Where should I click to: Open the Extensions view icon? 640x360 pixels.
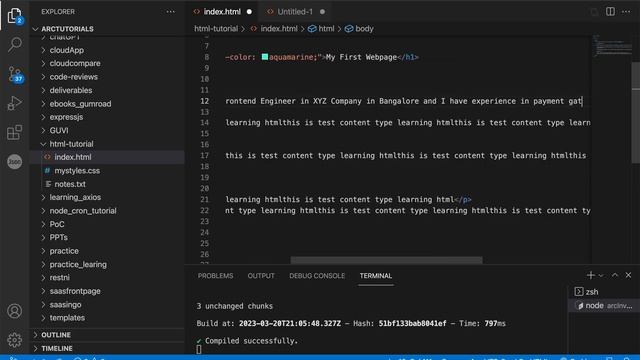tap(14, 132)
